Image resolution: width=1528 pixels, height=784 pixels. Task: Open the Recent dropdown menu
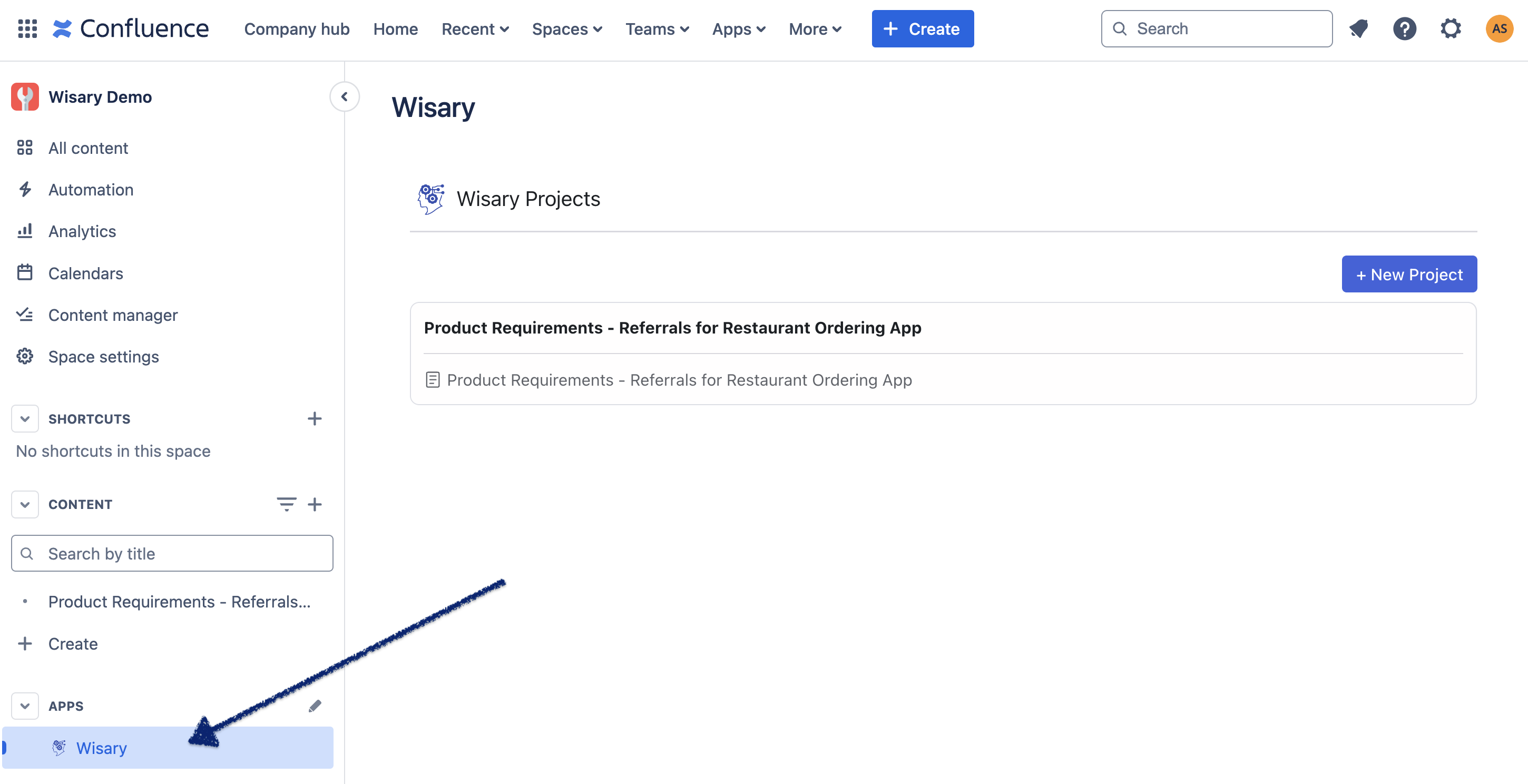[475, 28]
